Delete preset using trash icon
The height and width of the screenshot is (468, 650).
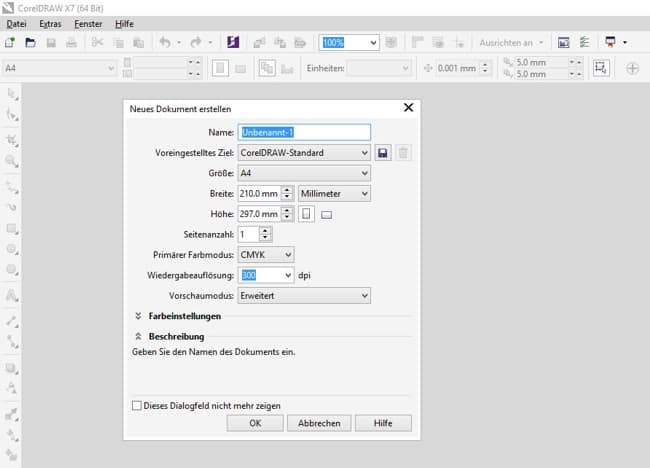pos(403,153)
